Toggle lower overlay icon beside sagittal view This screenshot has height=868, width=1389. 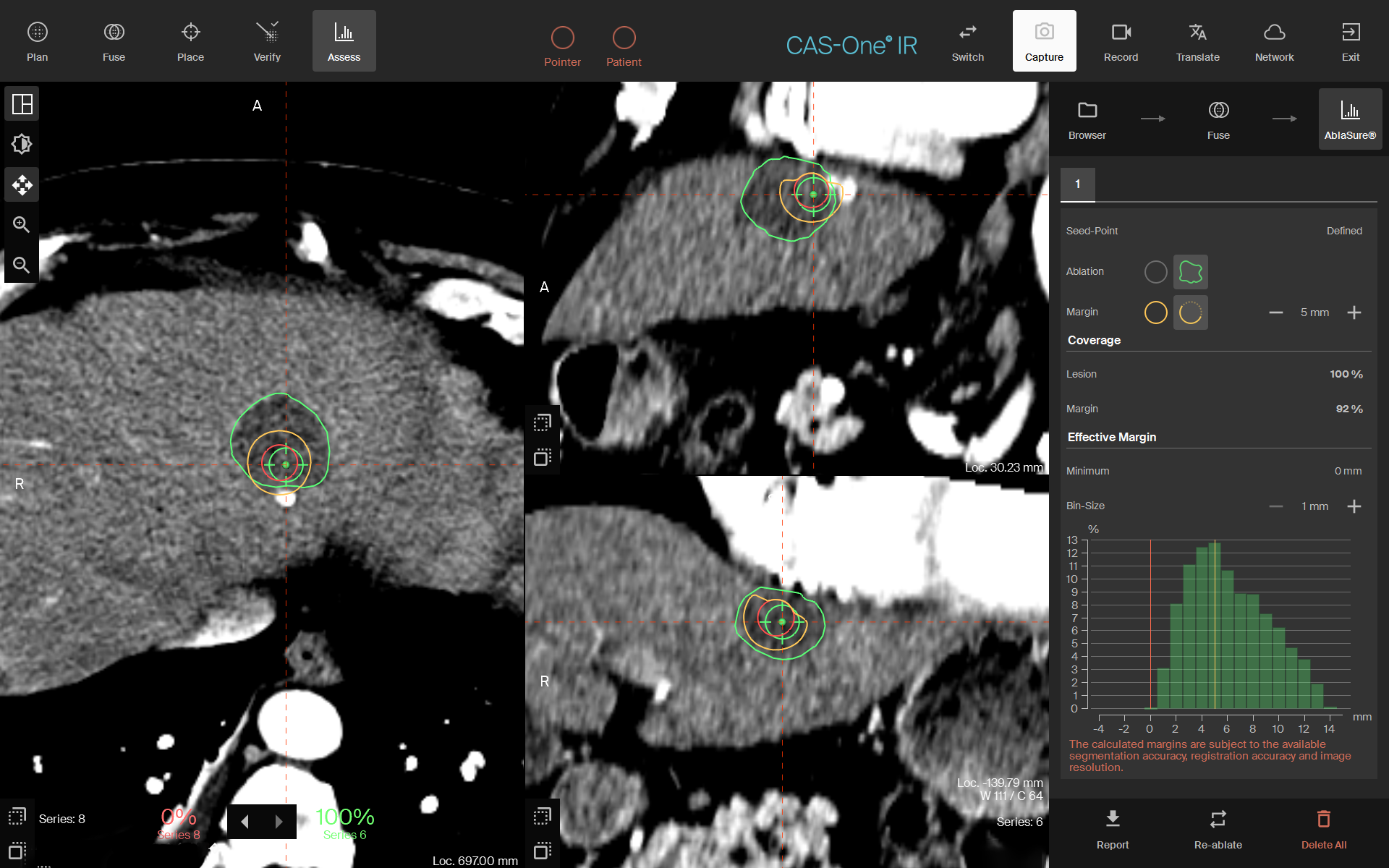[543, 457]
